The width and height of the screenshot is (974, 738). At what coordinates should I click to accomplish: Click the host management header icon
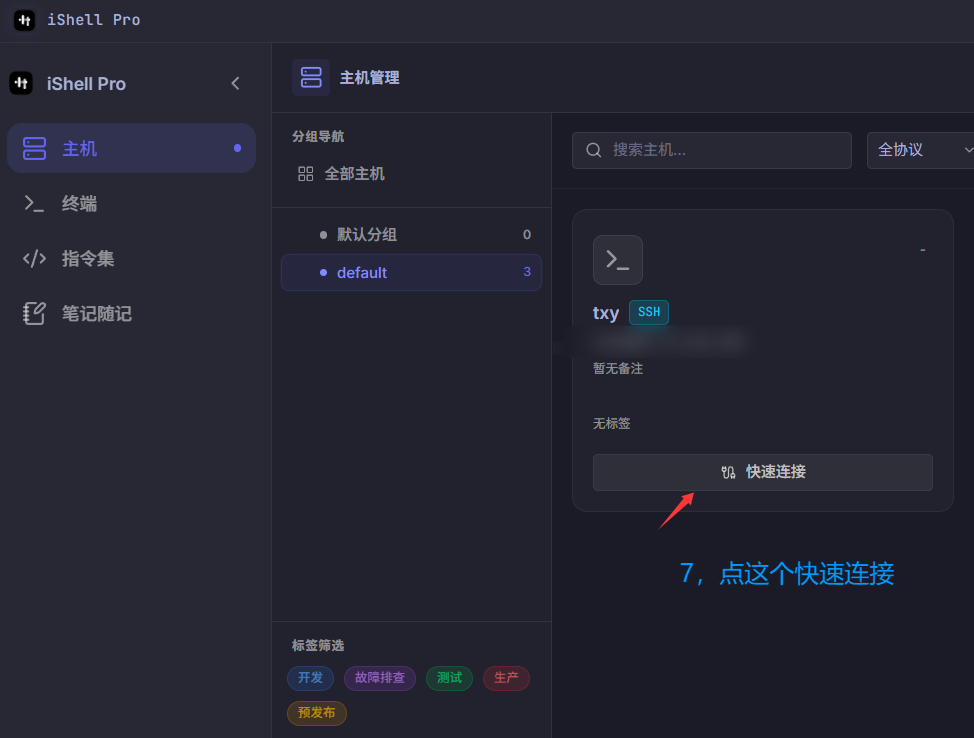(x=311, y=78)
